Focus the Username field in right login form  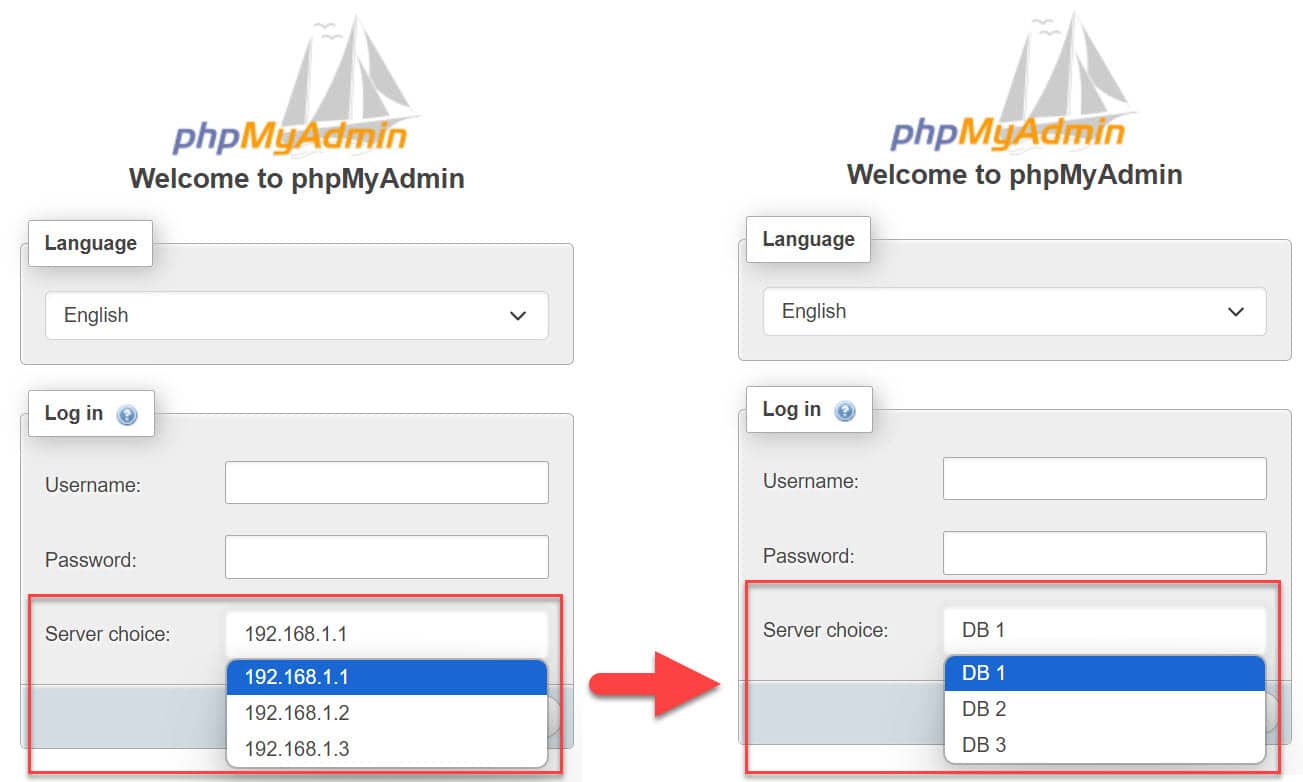tap(1105, 478)
